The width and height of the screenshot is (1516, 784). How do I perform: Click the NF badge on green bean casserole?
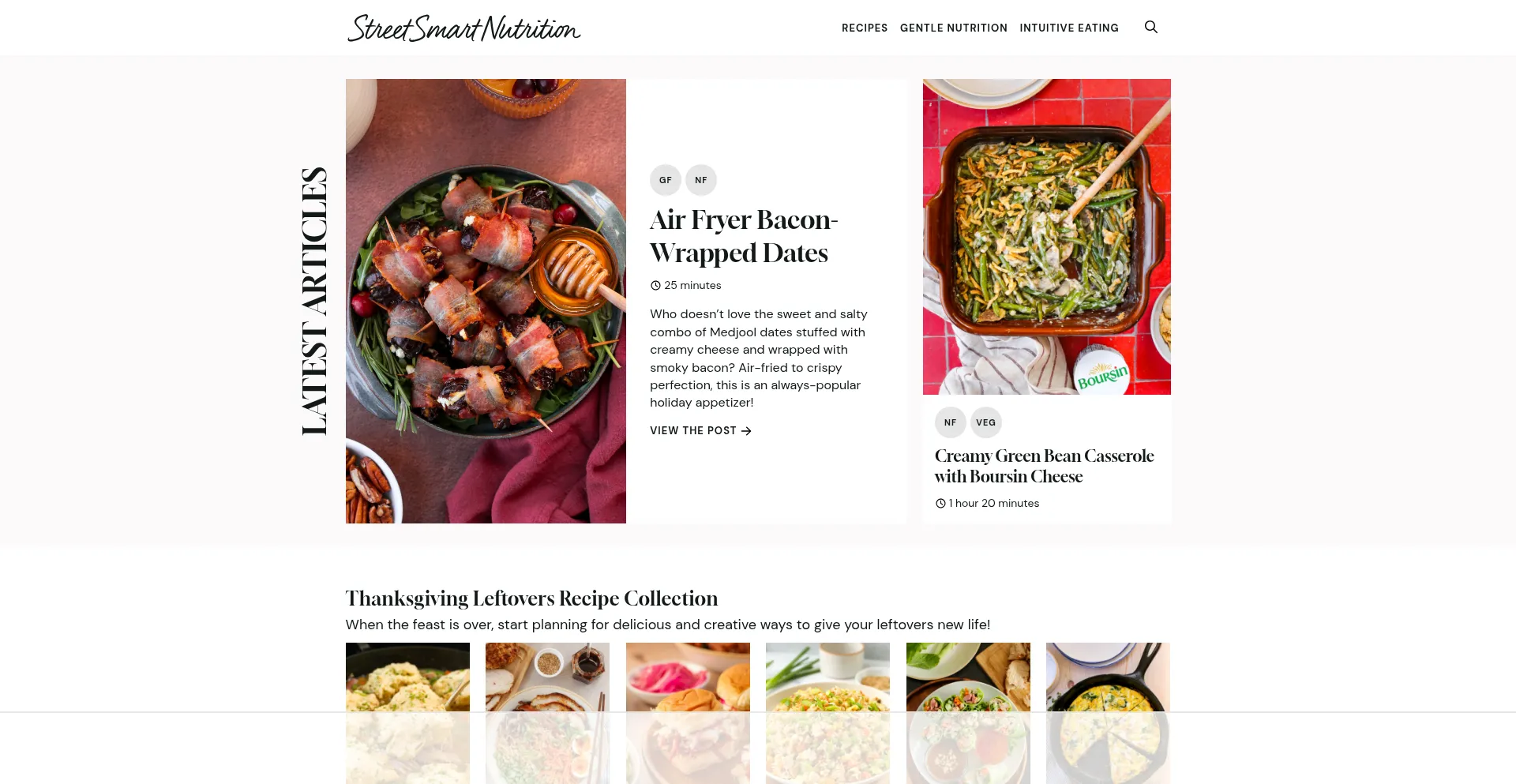[951, 422]
